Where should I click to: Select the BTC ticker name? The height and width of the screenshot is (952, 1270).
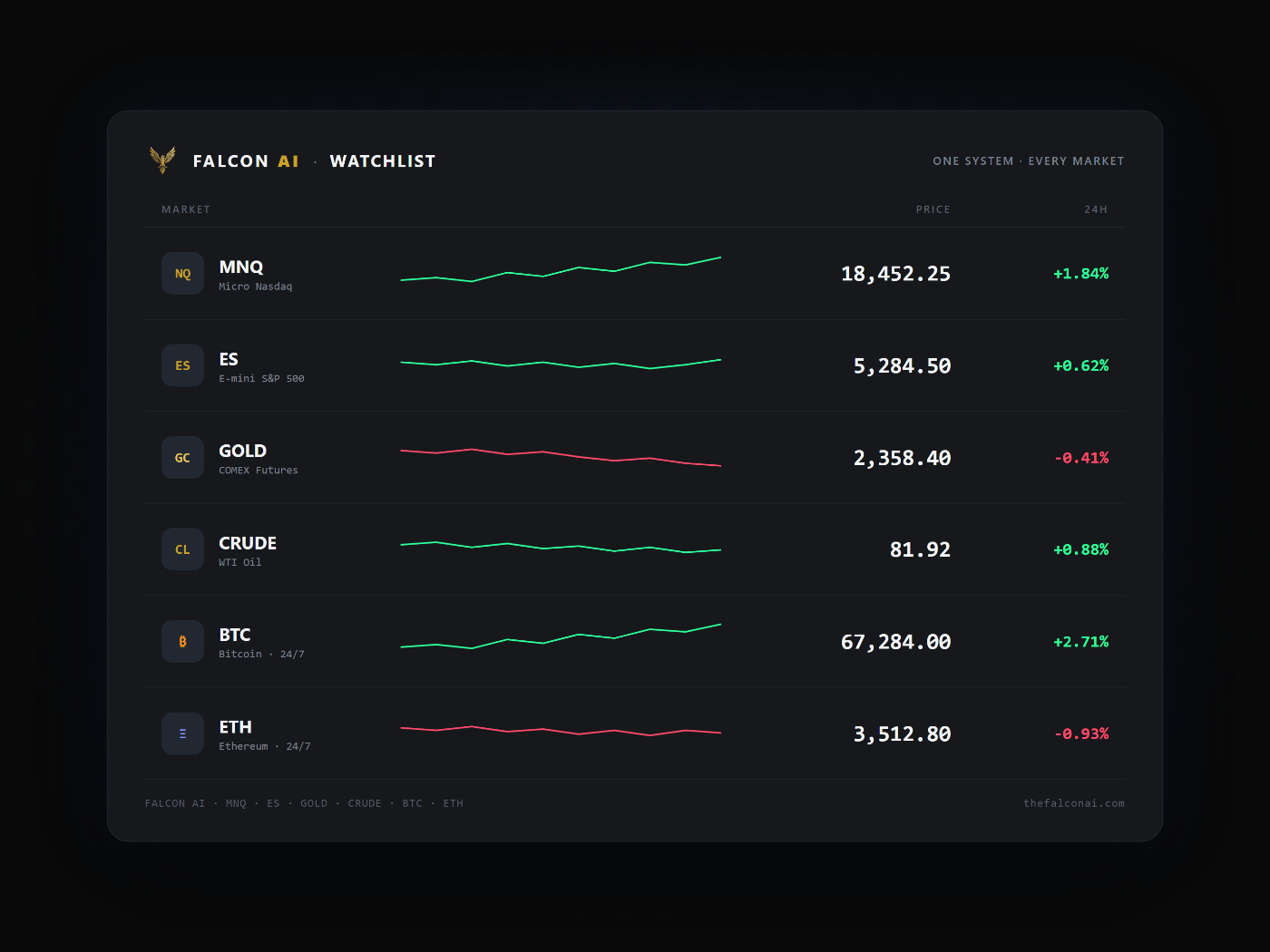point(235,636)
